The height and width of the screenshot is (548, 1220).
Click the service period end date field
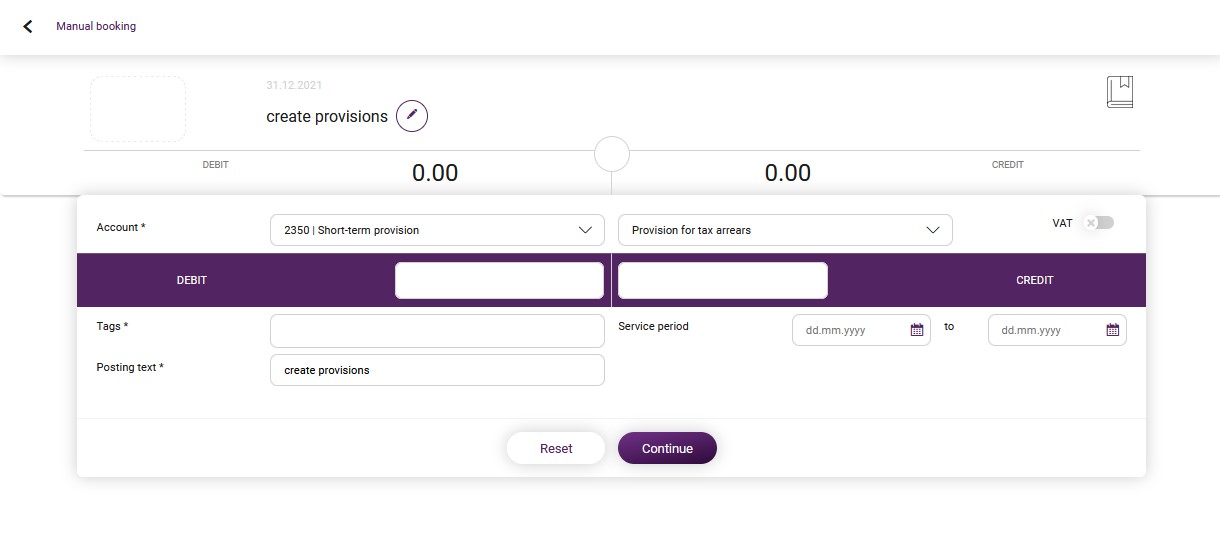click(x=1057, y=330)
